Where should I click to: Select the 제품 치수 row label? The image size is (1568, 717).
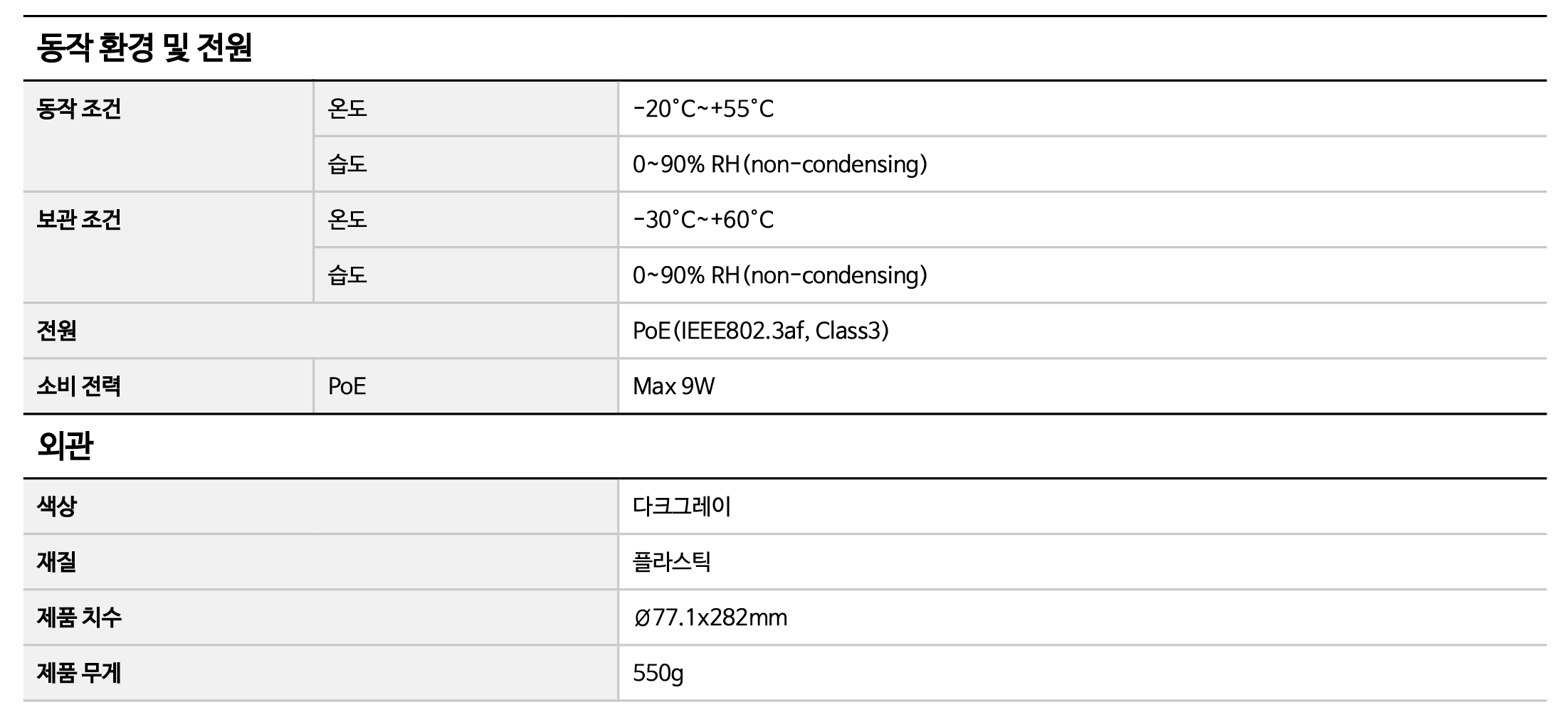point(79,617)
